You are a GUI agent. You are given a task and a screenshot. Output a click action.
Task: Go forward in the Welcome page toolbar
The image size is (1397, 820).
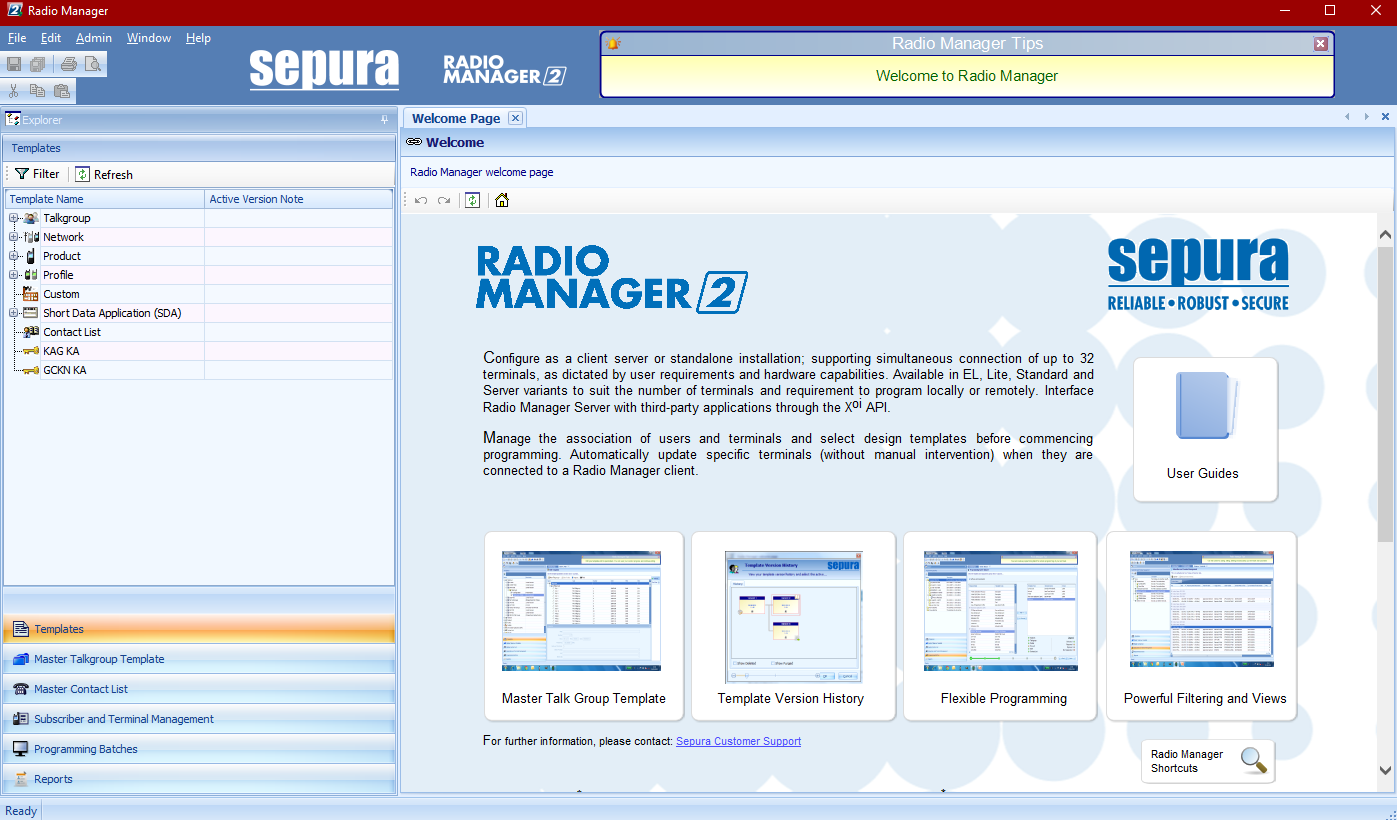(444, 200)
